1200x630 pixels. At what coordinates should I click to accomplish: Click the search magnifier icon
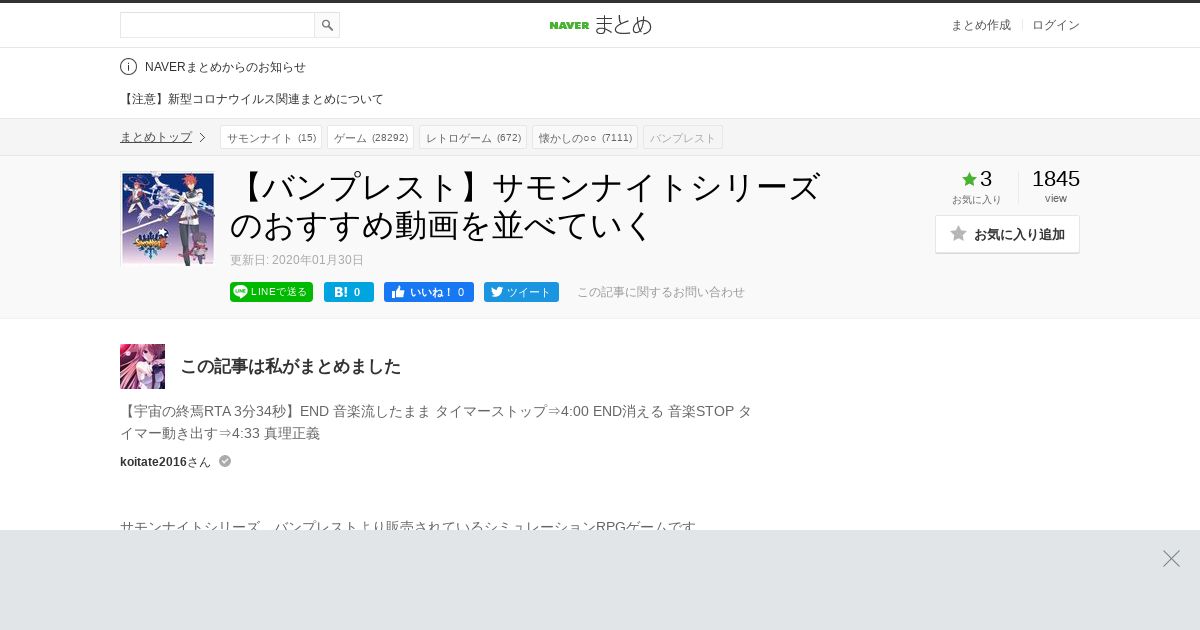[327, 25]
